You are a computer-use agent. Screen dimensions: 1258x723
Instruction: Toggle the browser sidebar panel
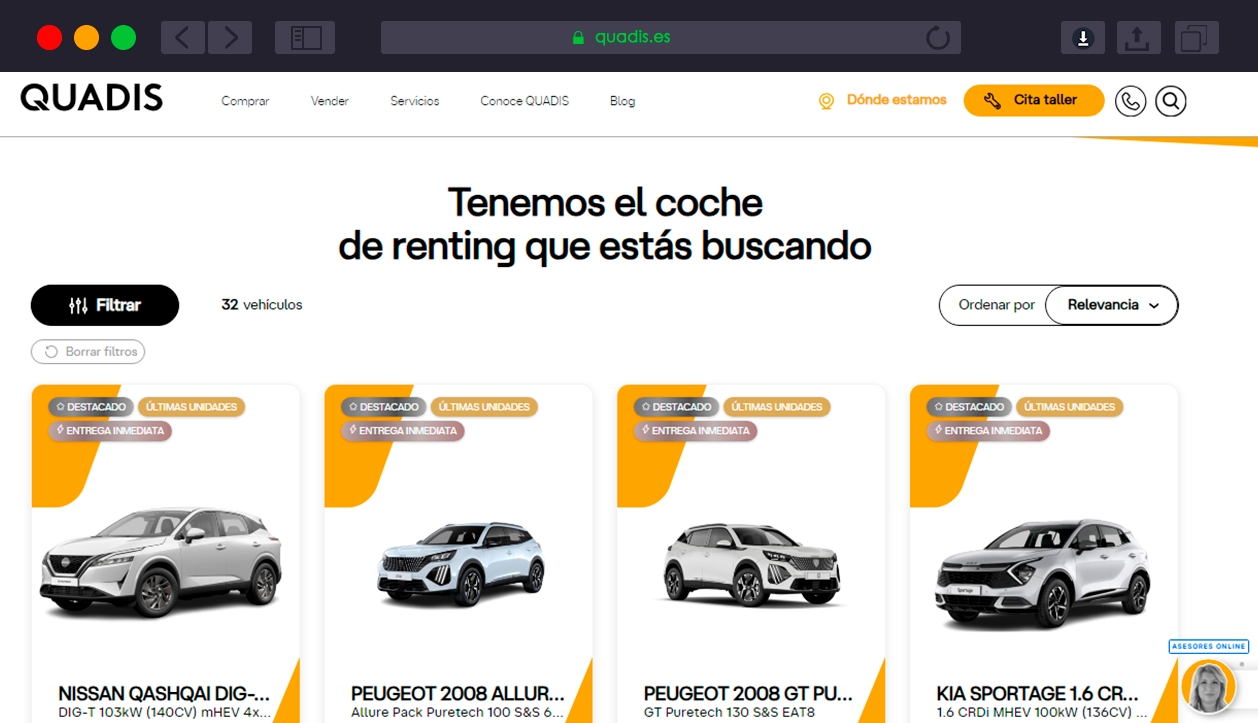(305, 38)
